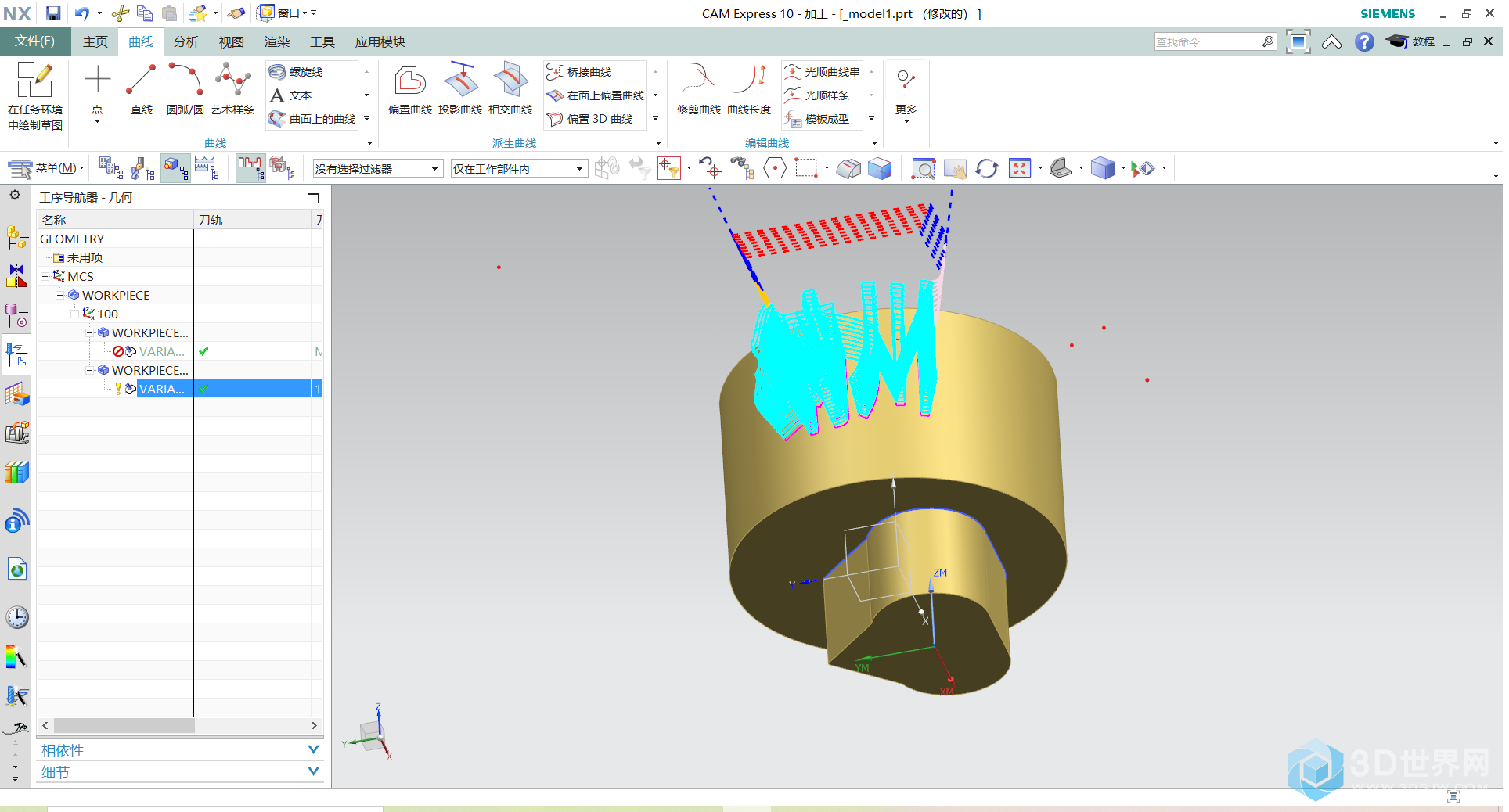Image resolution: width=1509 pixels, height=812 pixels.
Task: Choose Smooth Spline (光顺样条)
Action: pos(817,95)
